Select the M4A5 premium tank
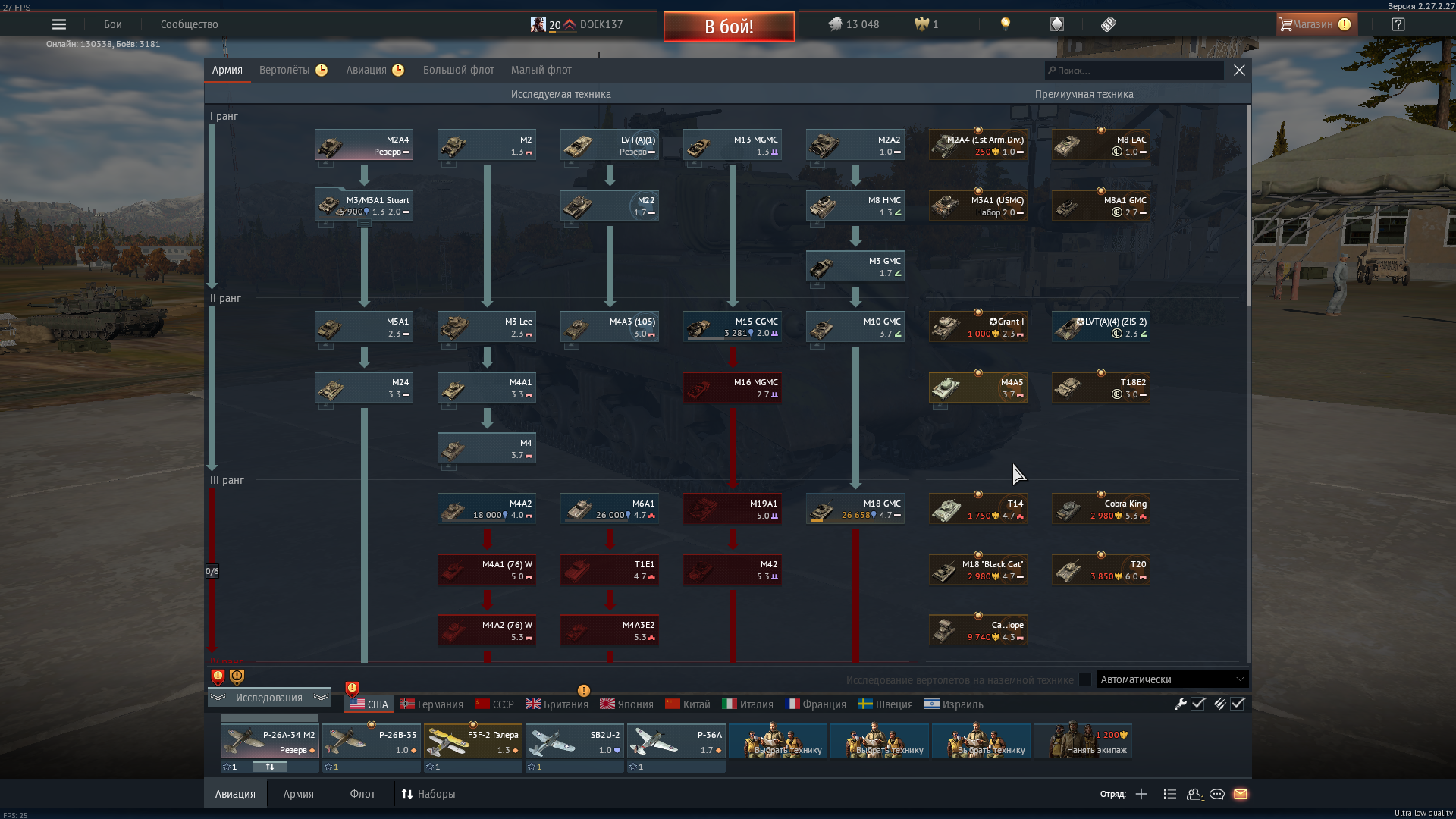 pyautogui.click(x=978, y=388)
